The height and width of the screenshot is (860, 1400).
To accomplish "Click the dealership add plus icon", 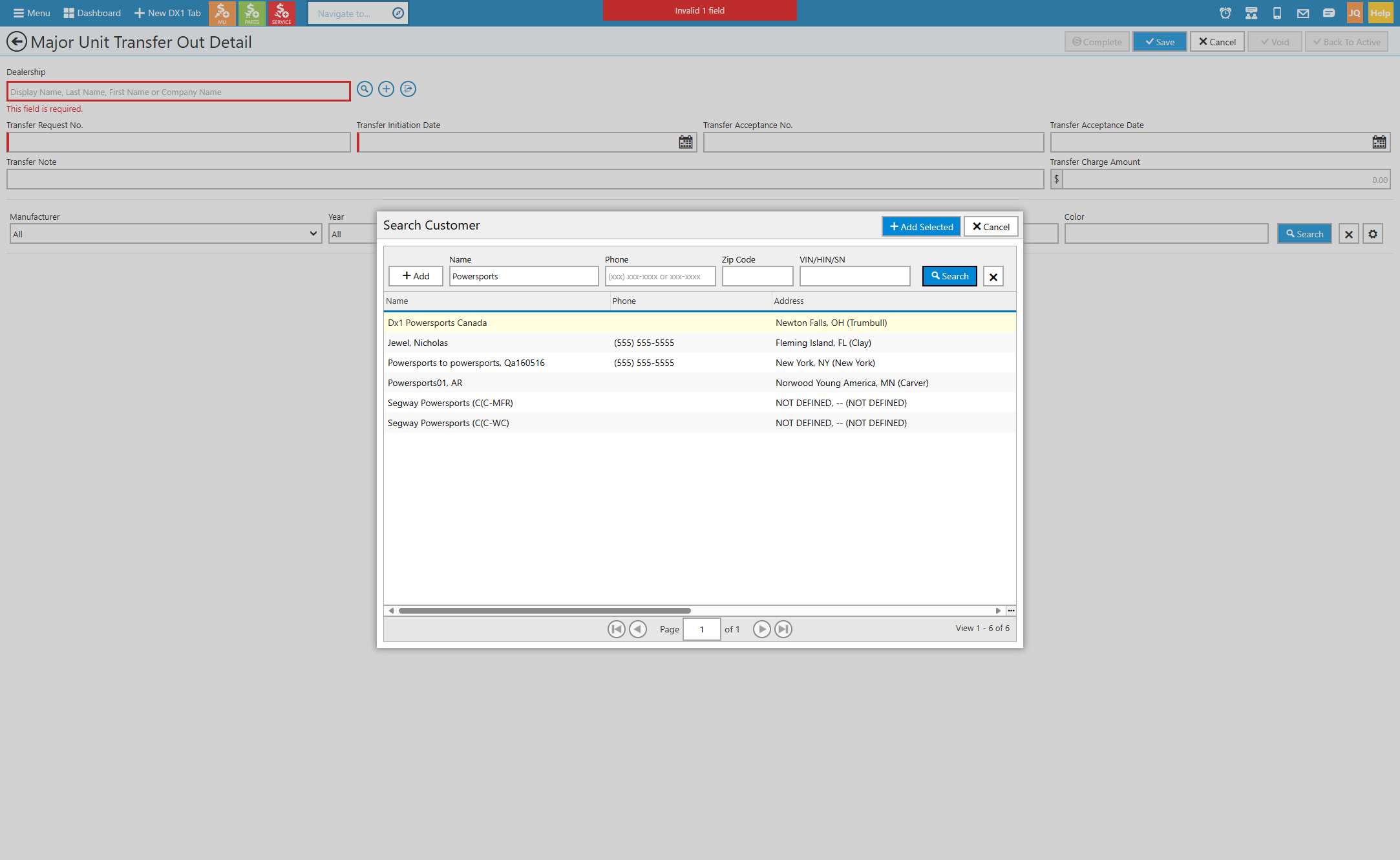I will click(x=386, y=89).
